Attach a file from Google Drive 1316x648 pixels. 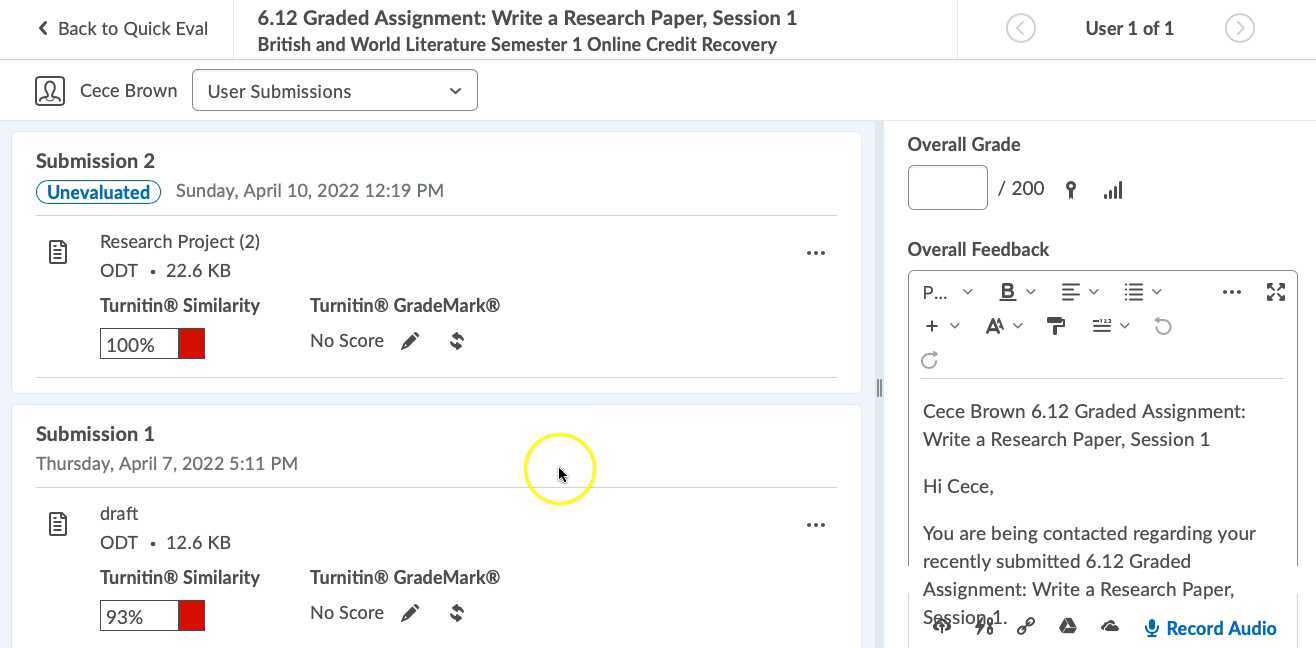[x=1068, y=627]
